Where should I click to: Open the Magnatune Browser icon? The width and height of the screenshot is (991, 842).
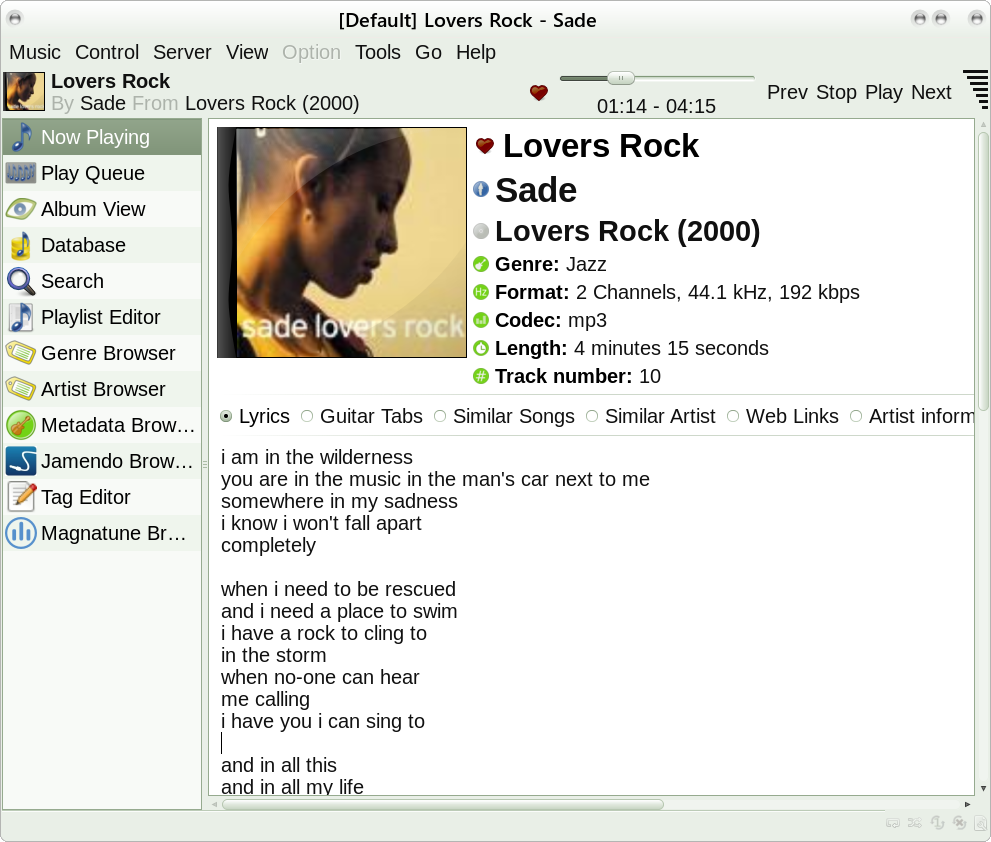point(21,533)
